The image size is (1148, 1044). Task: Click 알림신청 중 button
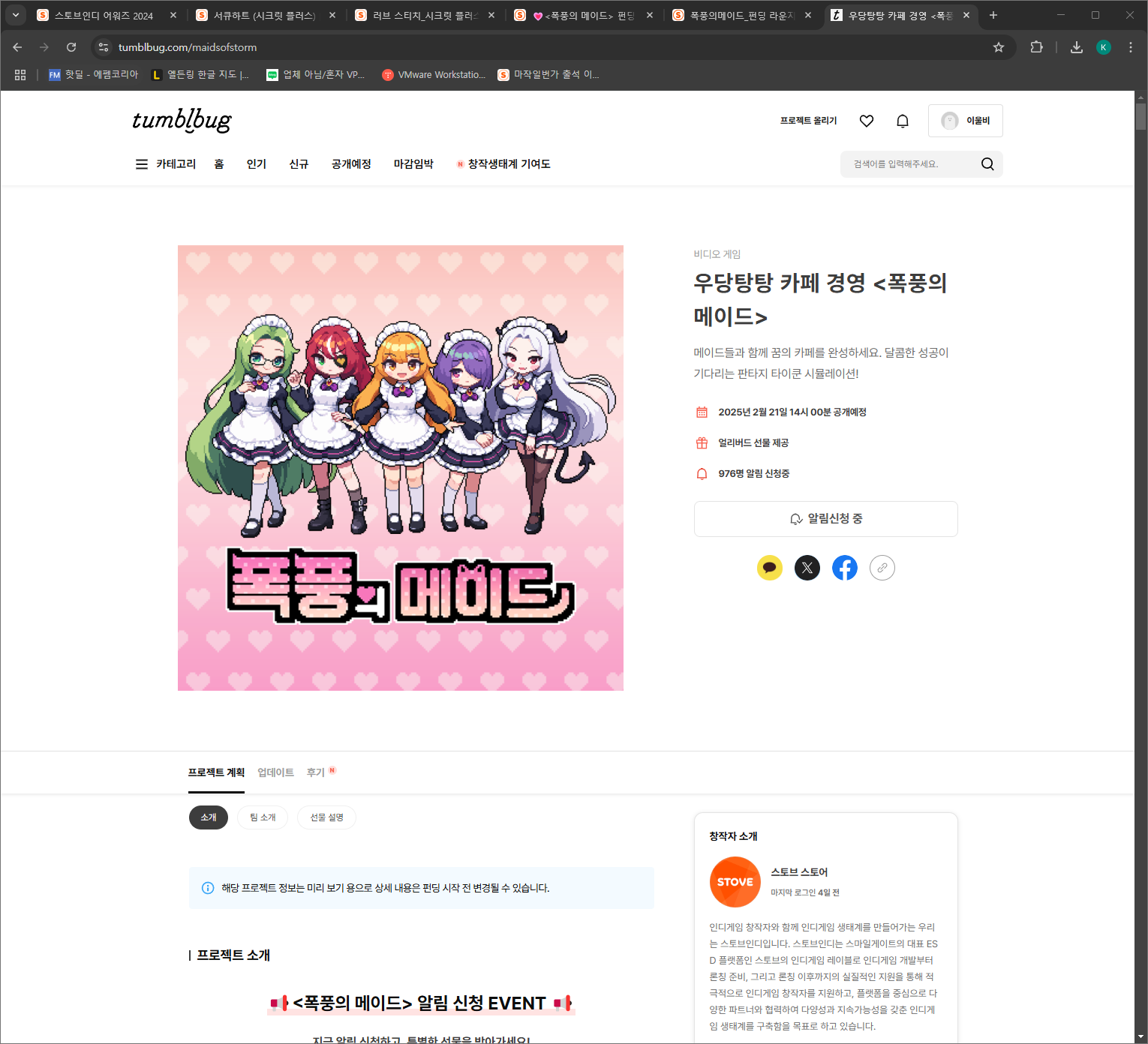(826, 519)
